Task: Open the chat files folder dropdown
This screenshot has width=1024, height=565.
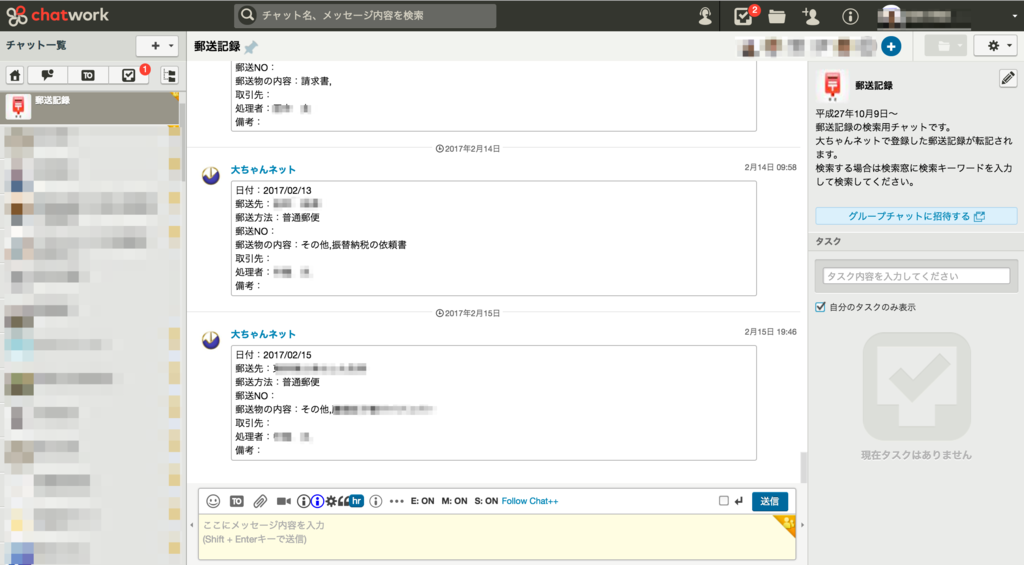Action: coord(946,46)
